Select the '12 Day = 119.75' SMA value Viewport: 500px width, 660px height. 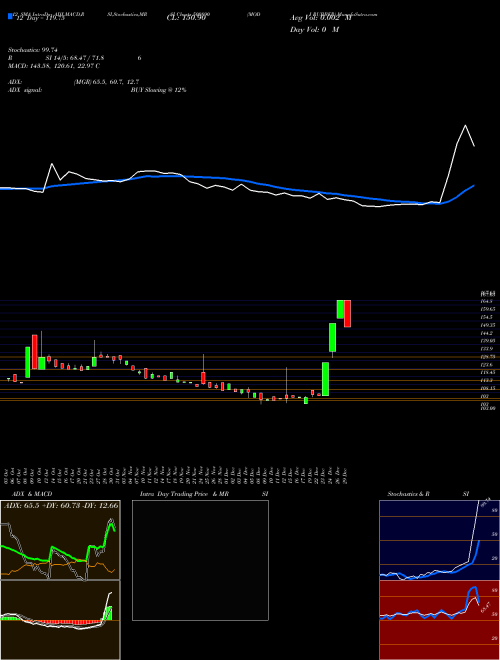click(40, 18)
